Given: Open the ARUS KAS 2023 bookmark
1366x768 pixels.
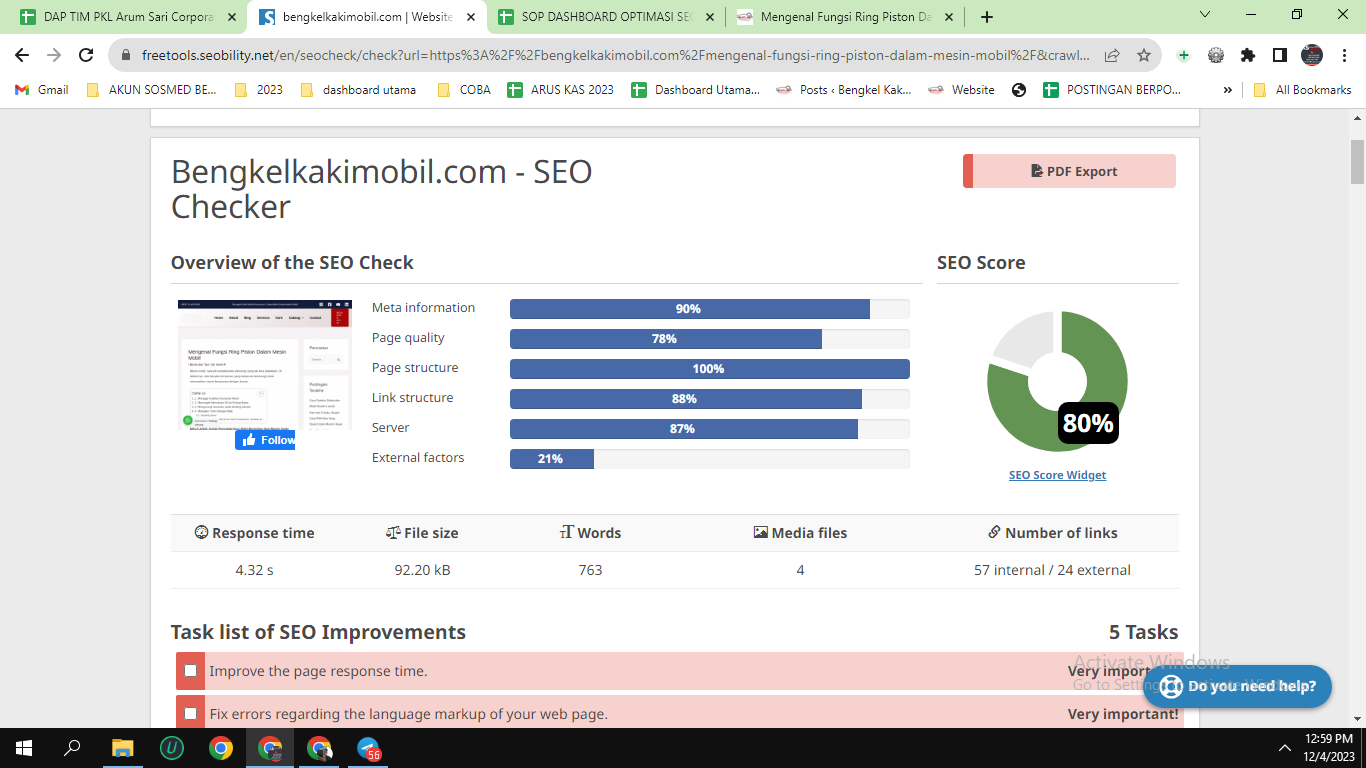Looking at the screenshot, I should 561,90.
